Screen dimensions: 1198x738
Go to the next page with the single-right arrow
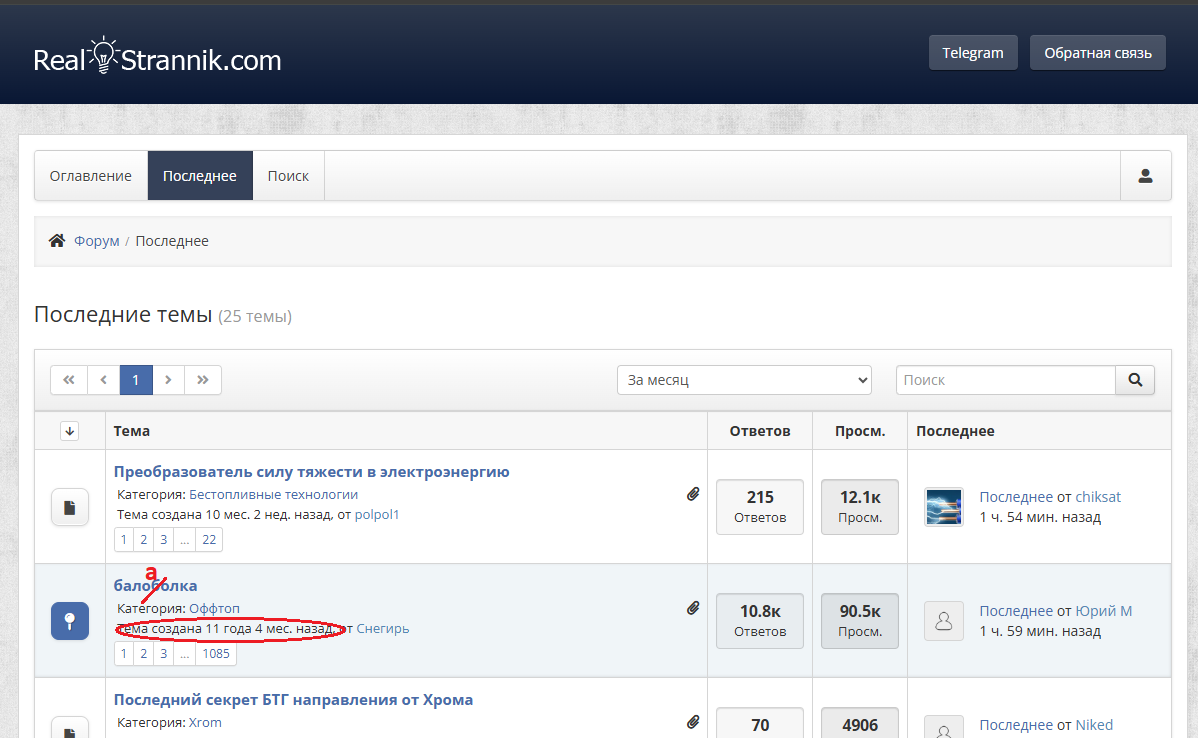pos(168,380)
